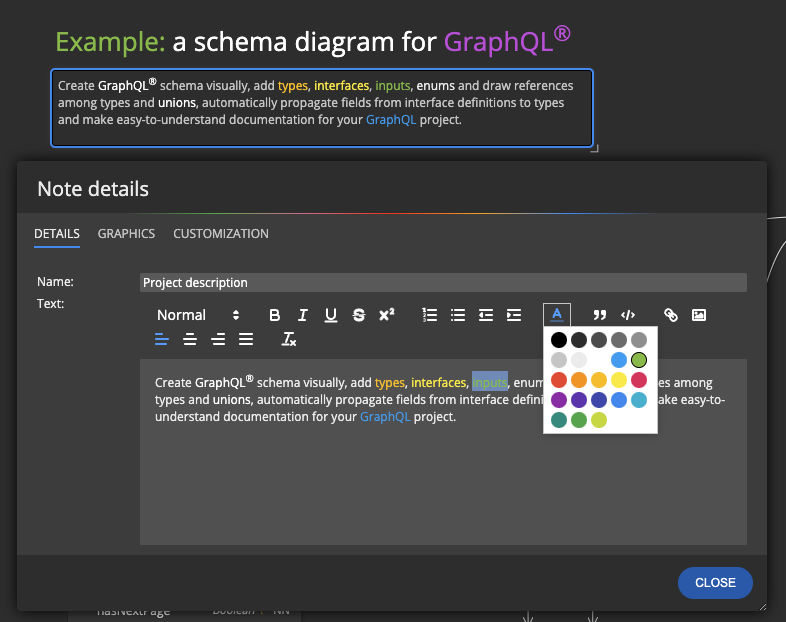Pick the orange color swatch

[579, 380]
